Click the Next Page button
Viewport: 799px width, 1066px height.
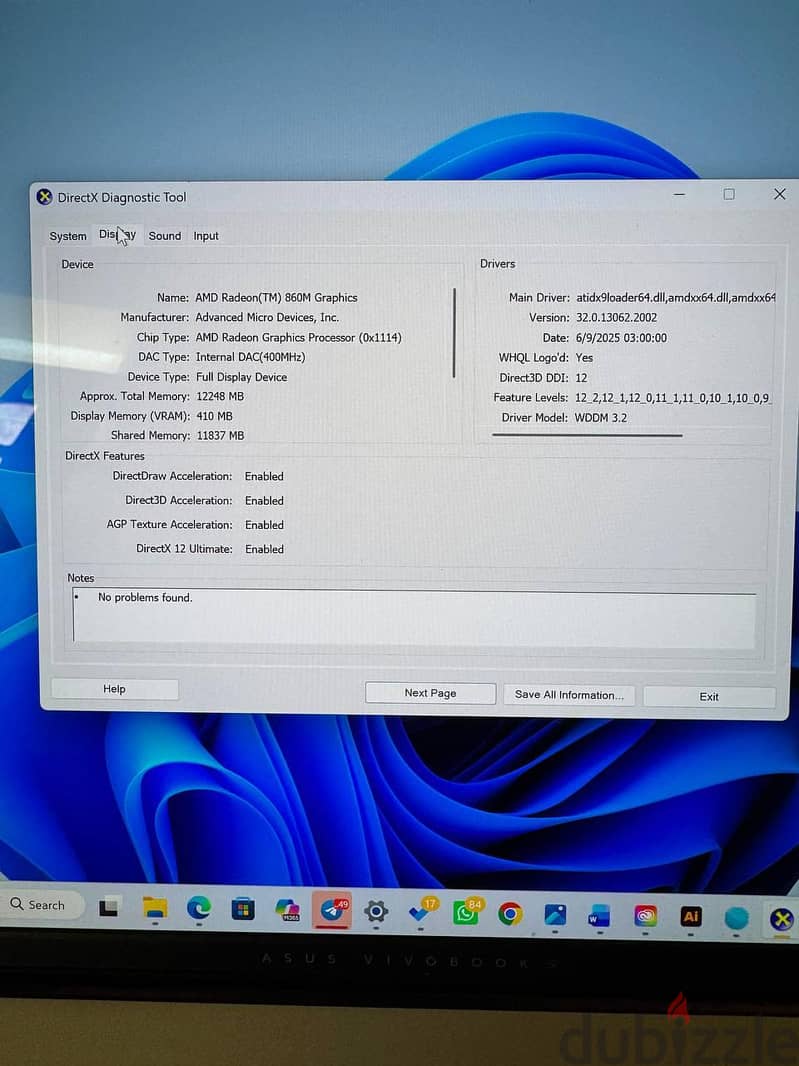[x=430, y=693]
